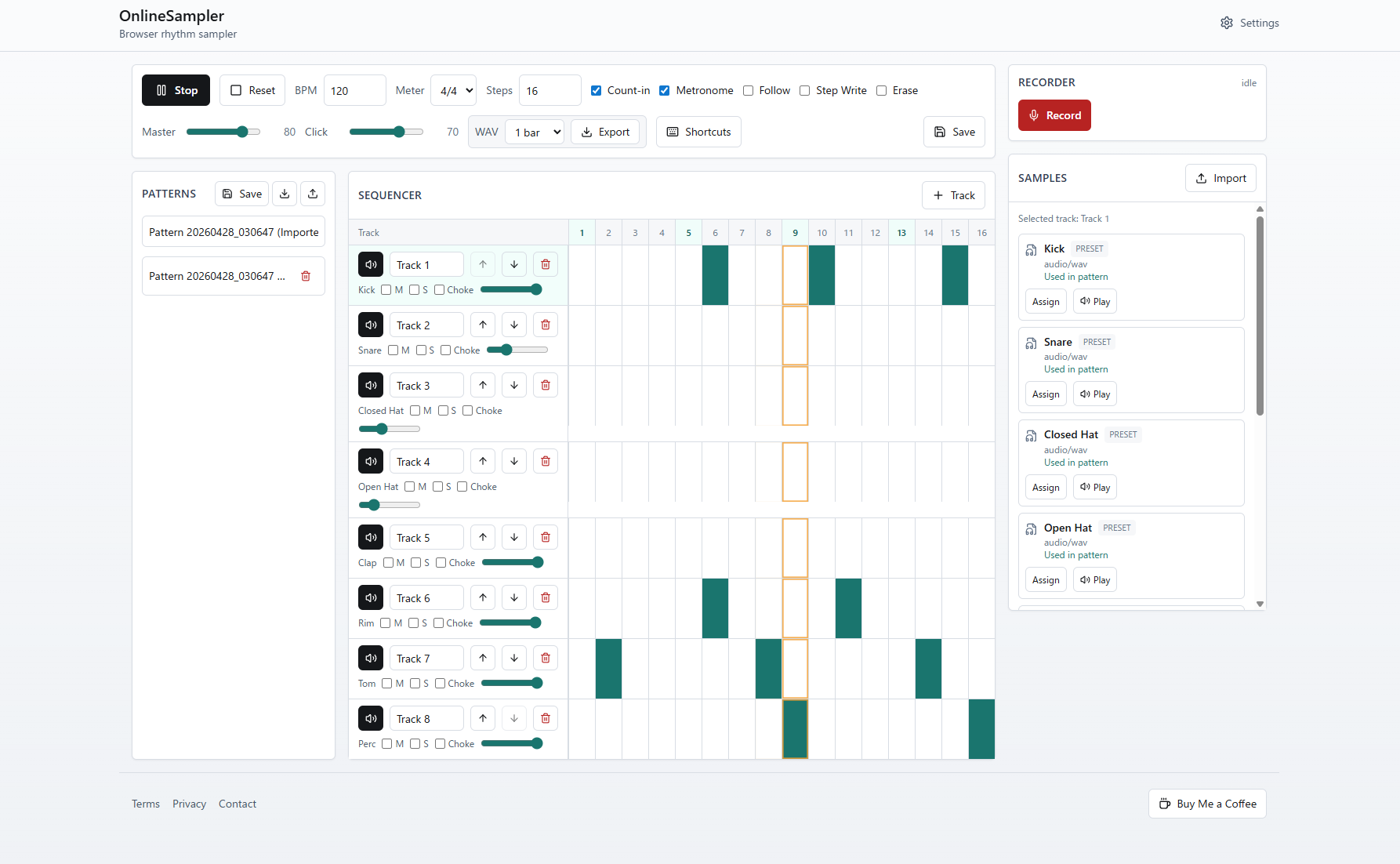Enable Choke on Track 2 Snare

(446, 350)
